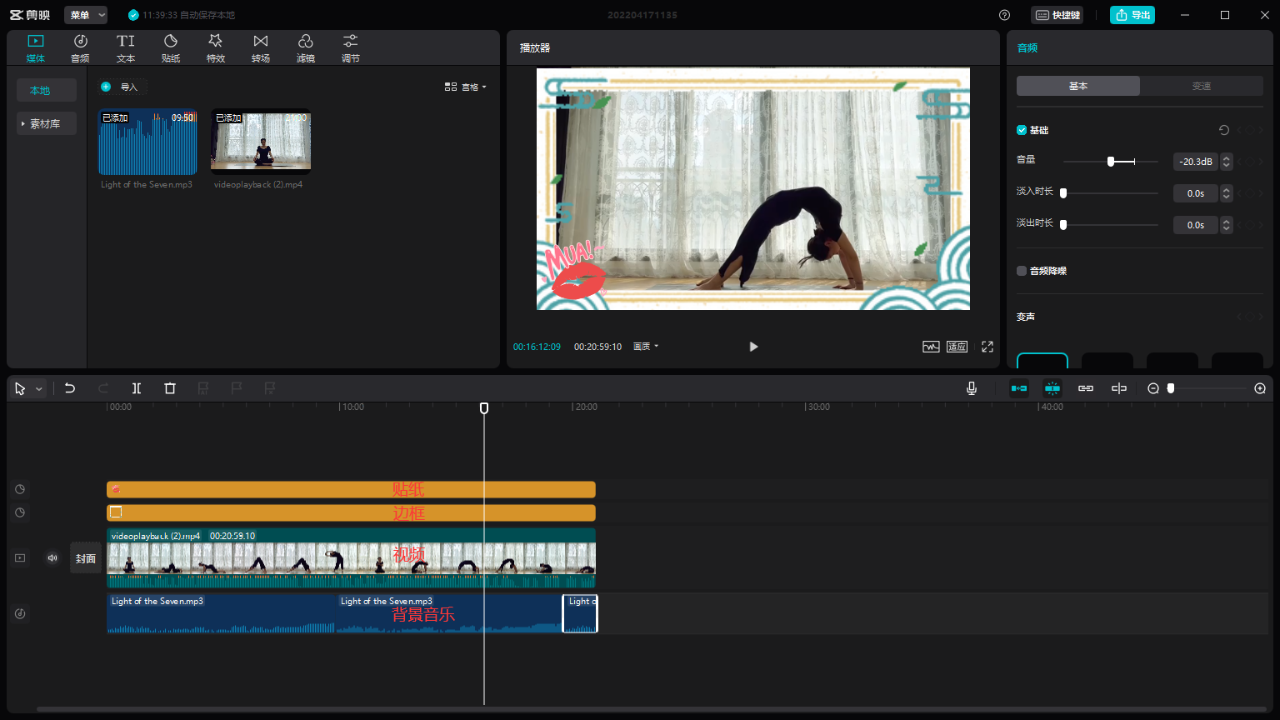Select the 边框 border clip on timeline

pos(351,513)
